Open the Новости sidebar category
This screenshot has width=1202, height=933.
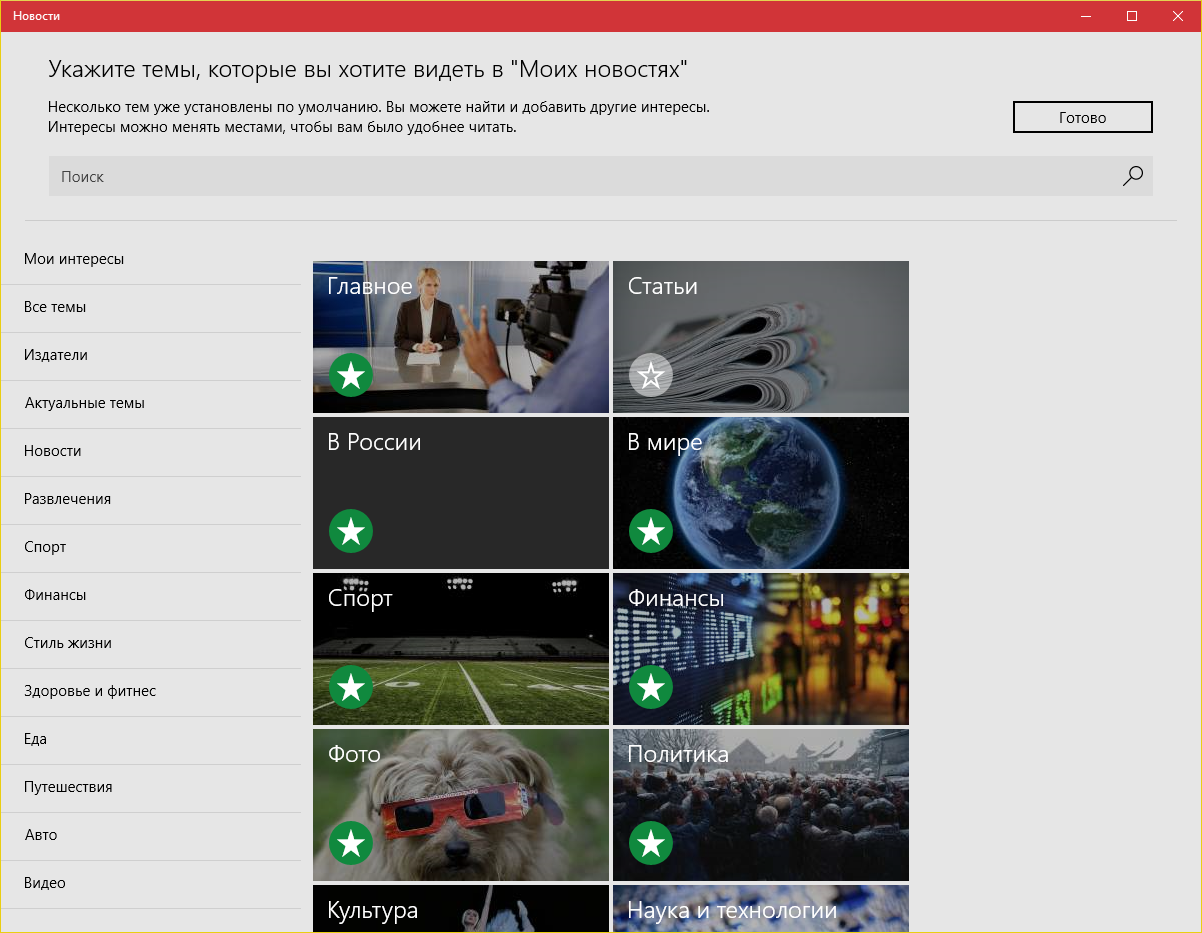click(151, 451)
